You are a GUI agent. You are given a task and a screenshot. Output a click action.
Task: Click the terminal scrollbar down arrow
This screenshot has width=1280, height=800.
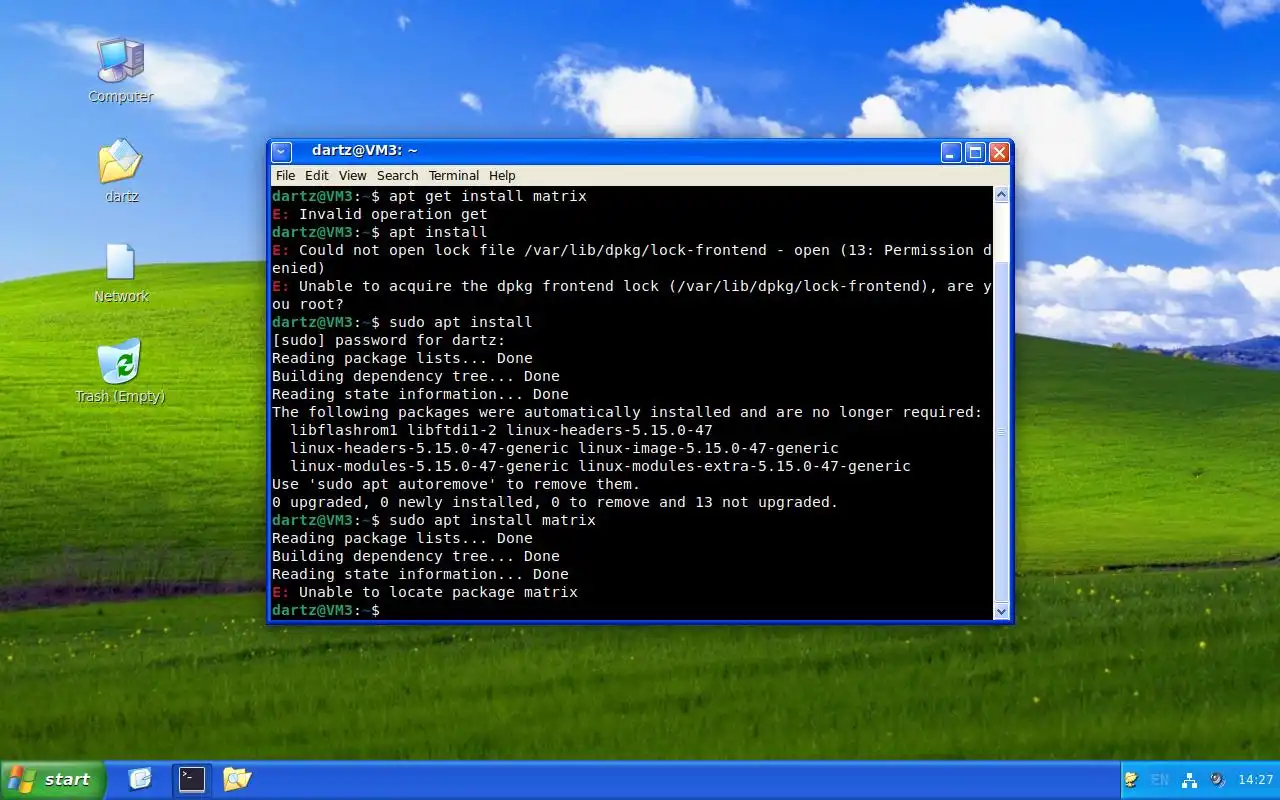1001,610
